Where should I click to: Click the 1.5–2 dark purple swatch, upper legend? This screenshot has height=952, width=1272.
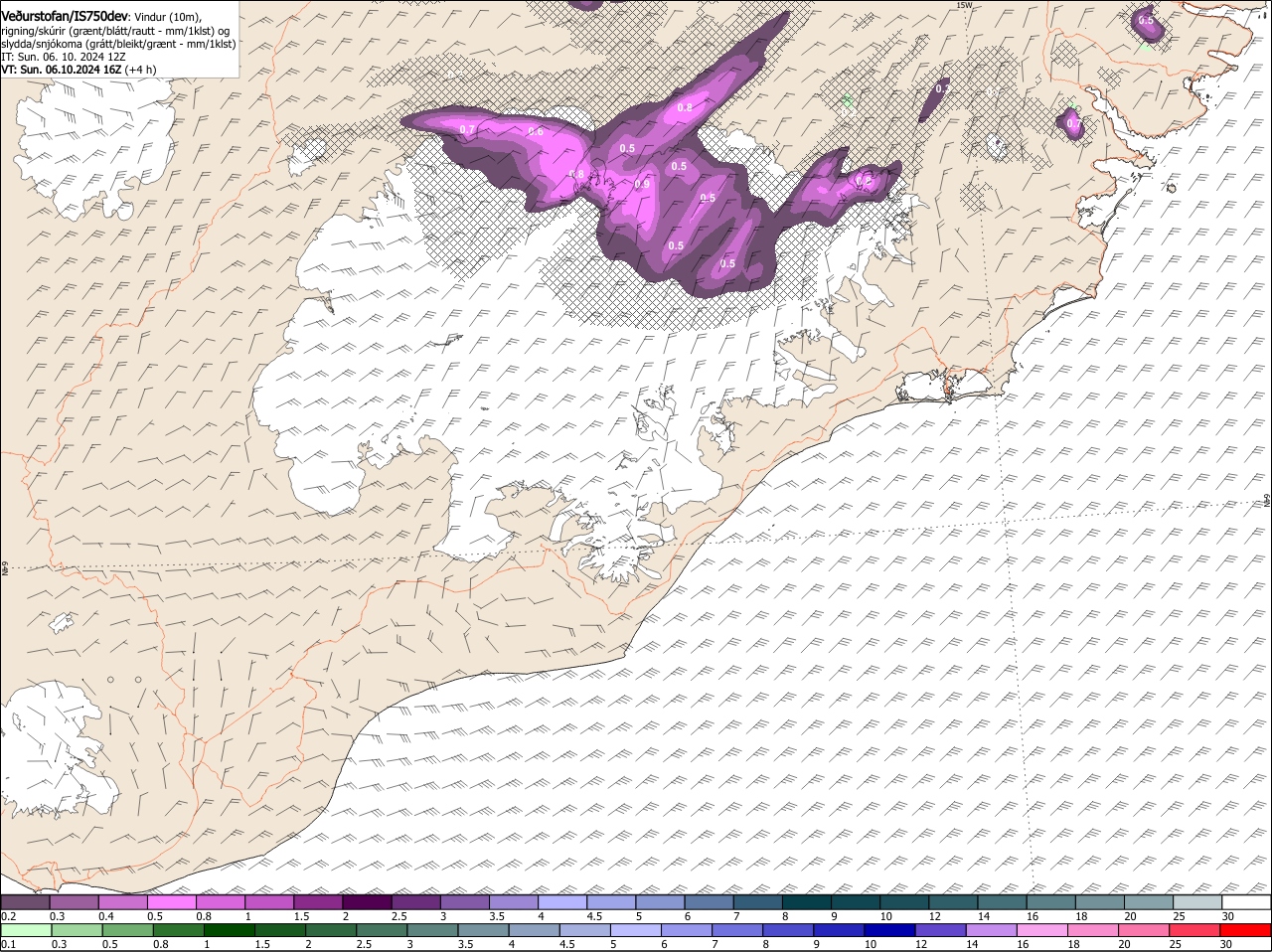pos(318,902)
